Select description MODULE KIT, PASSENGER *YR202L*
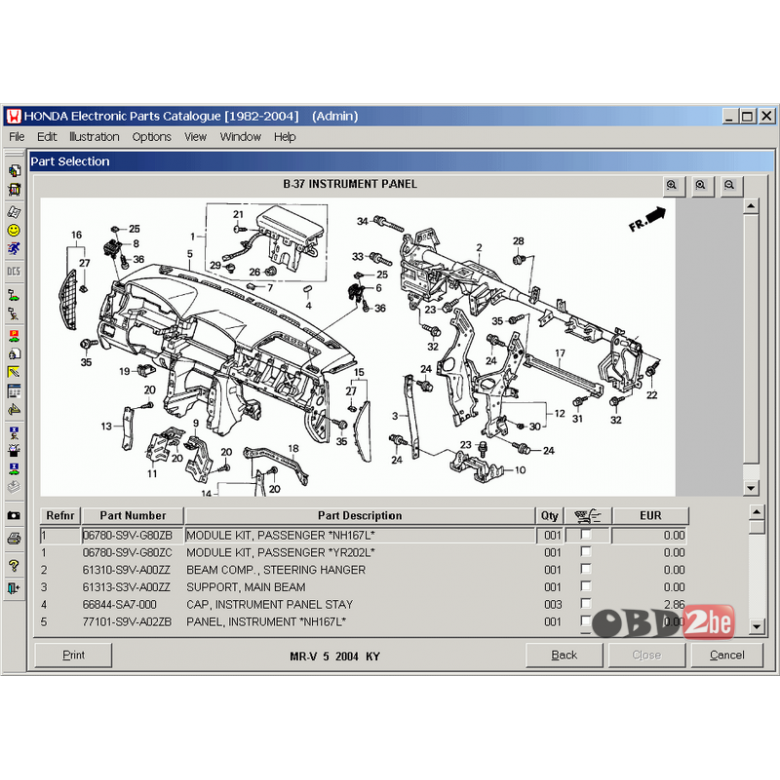This screenshot has height=780, width=780. click(280, 553)
